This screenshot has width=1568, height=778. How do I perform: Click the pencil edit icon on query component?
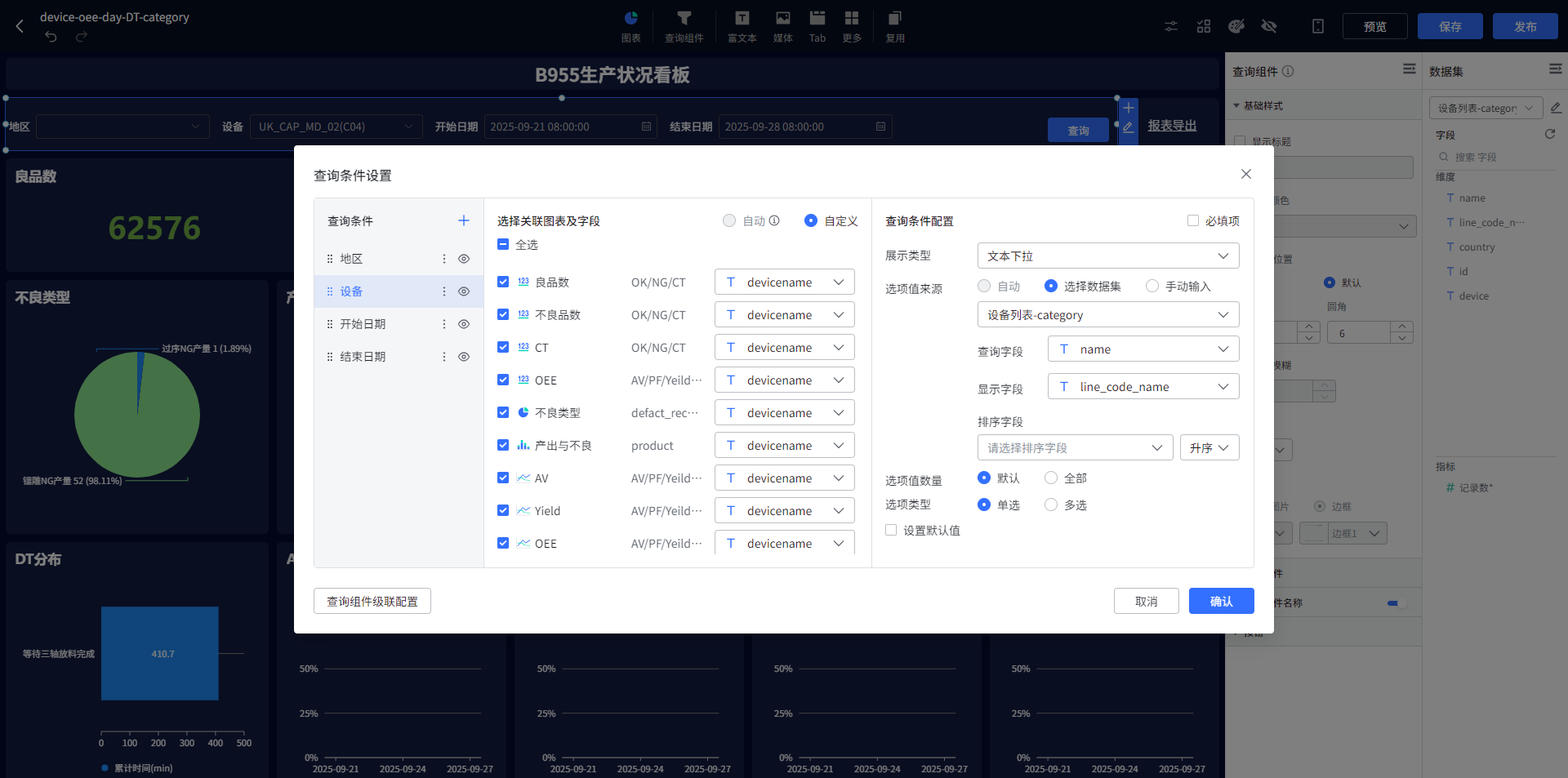pos(1129,127)
